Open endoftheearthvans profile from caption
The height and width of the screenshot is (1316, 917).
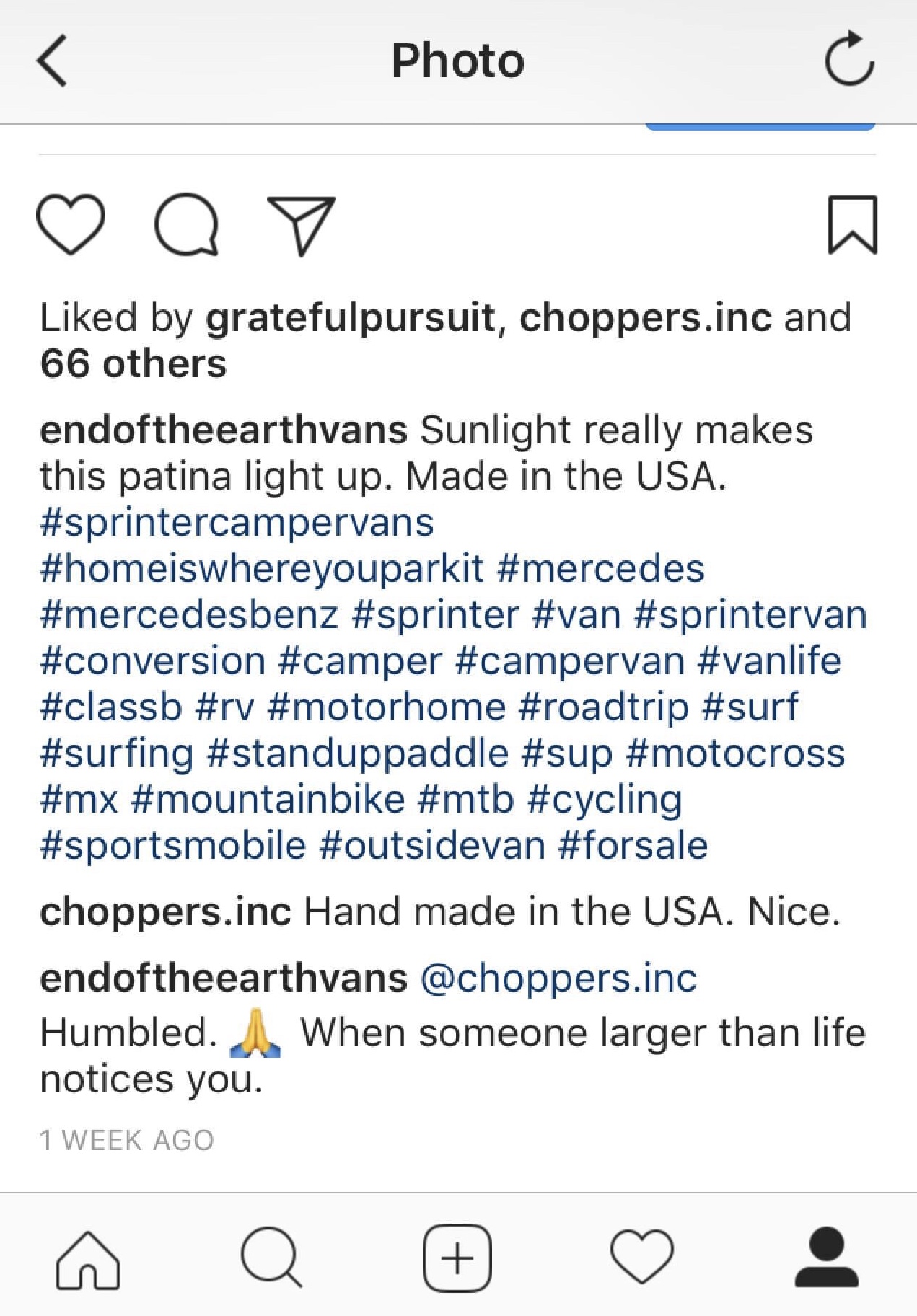(224, 430)
